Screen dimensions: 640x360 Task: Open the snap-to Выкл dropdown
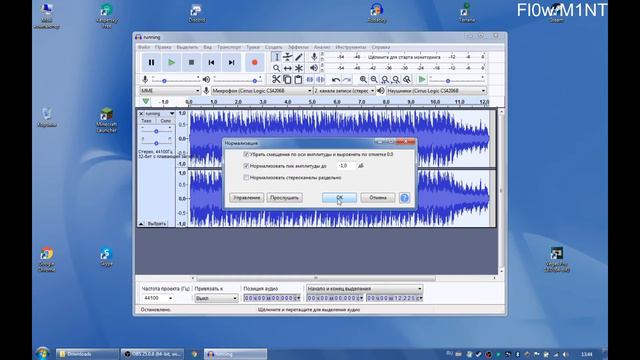(216, 298)
